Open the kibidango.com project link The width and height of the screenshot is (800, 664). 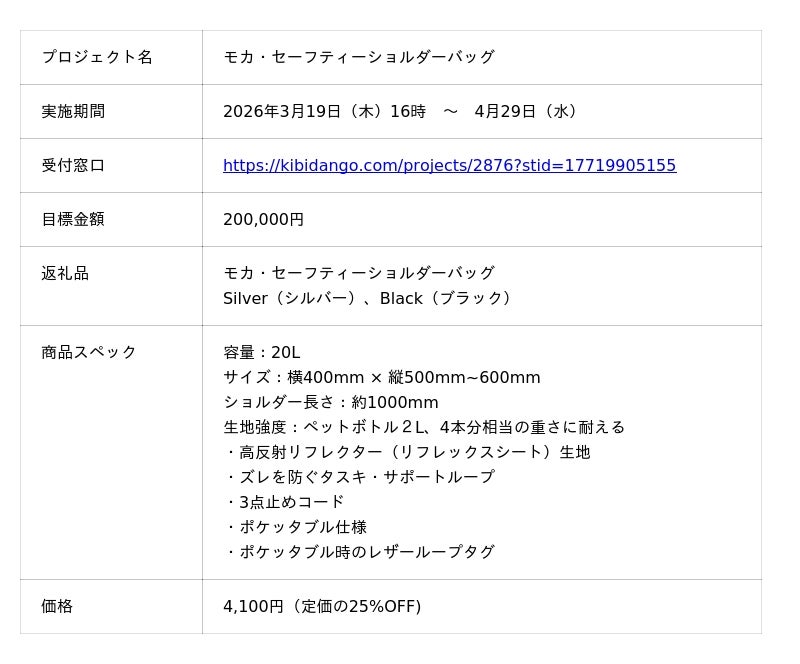[x=449, y=165]
